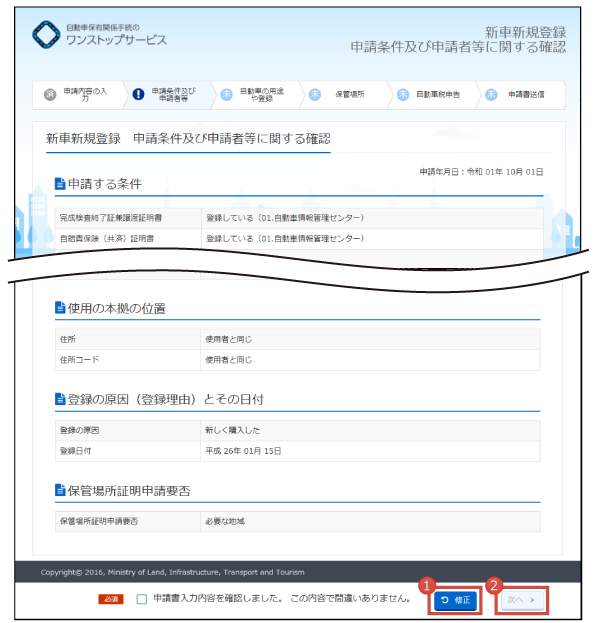Select the 自動車税申告 step tab
The width and height of the screenshot is (595, 623).
coord(431,95)
